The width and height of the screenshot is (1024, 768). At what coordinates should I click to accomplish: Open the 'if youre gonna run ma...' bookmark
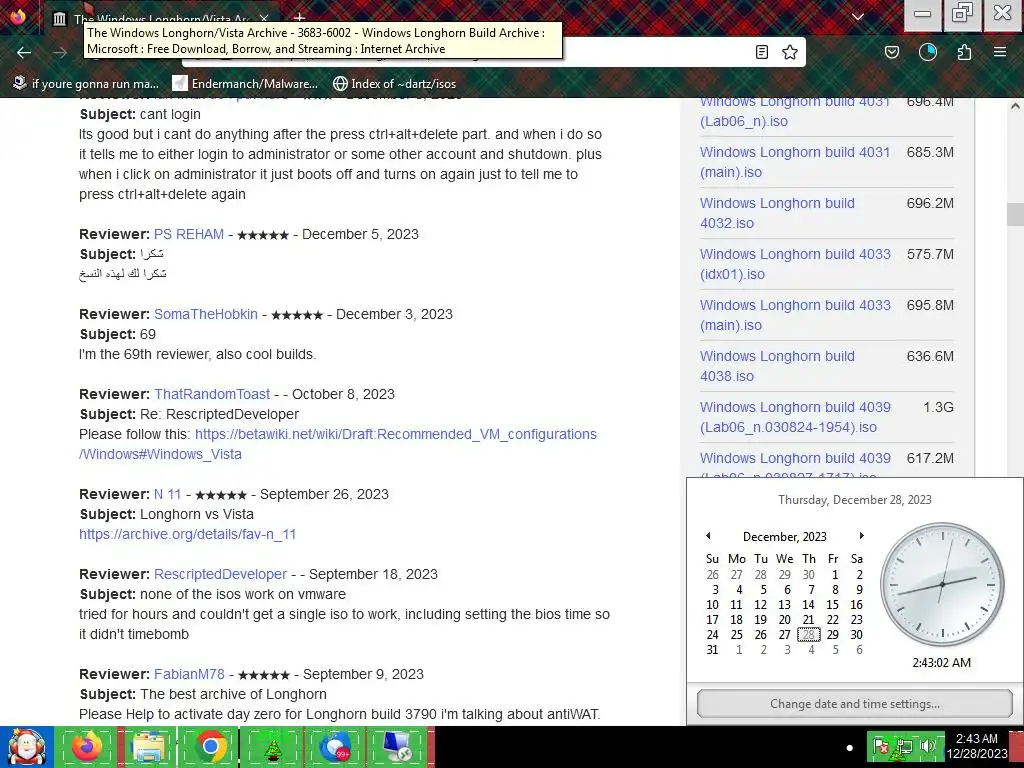86,84
